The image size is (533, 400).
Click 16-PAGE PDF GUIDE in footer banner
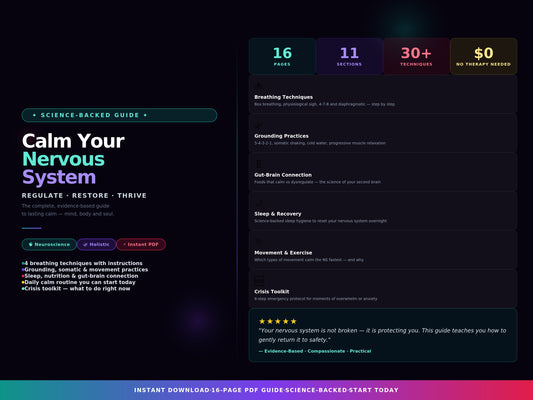(x=247, y=390)
